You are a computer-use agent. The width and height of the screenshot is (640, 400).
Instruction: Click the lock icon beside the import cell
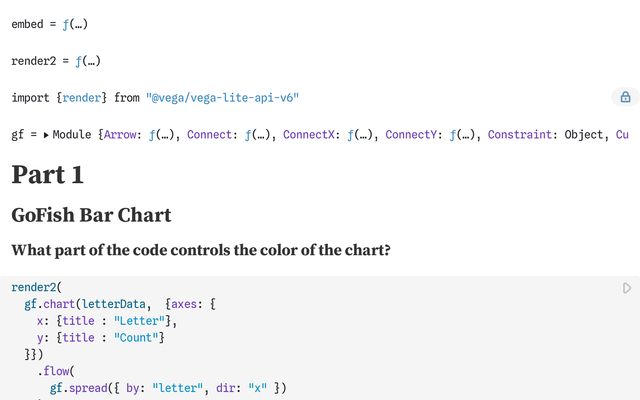(x=625, y=97)
